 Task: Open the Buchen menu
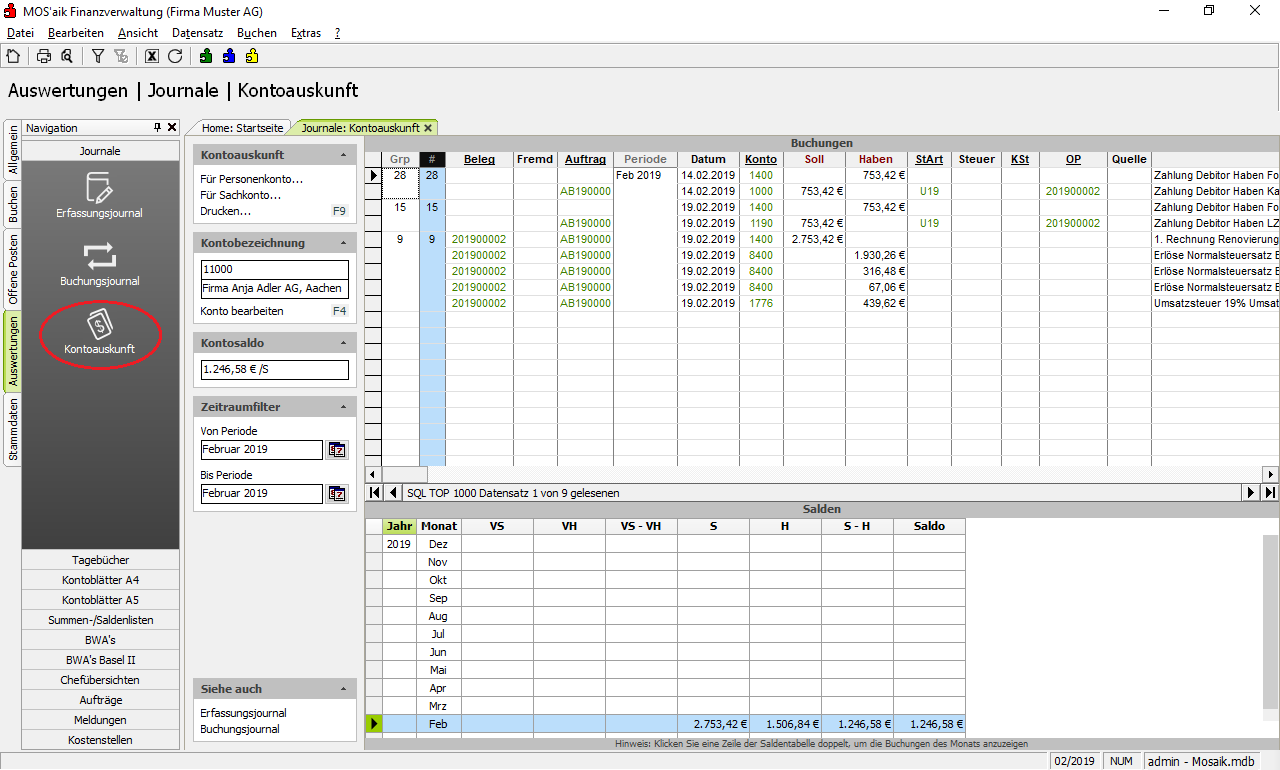click(257, 33)
